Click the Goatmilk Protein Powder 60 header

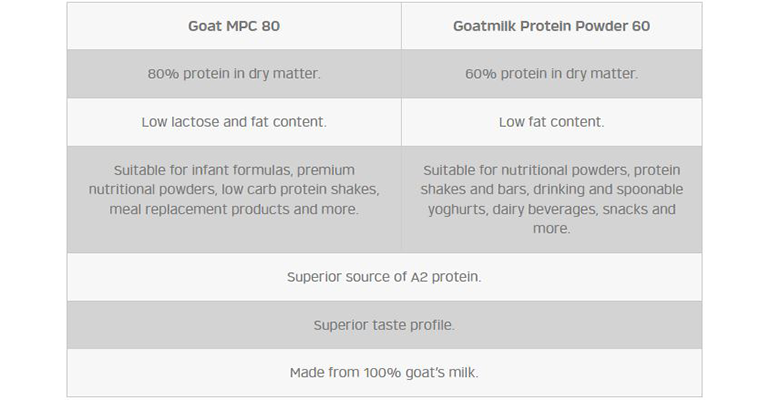tap(551, 26)
